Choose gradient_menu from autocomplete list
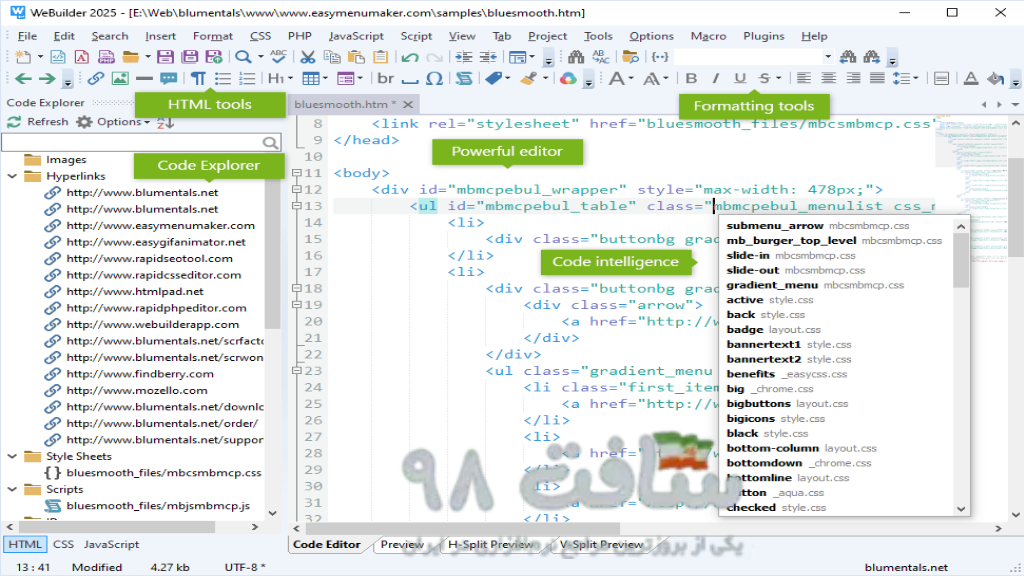Screen dimensions: 1024x576 pos(772,285)
